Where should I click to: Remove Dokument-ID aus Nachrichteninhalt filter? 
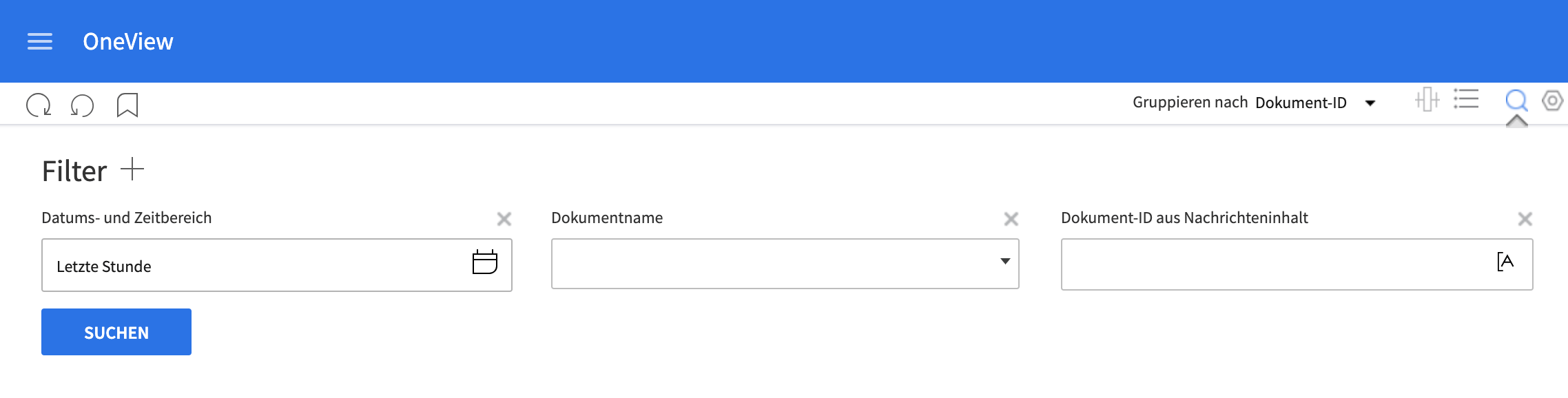(1525, 219)
